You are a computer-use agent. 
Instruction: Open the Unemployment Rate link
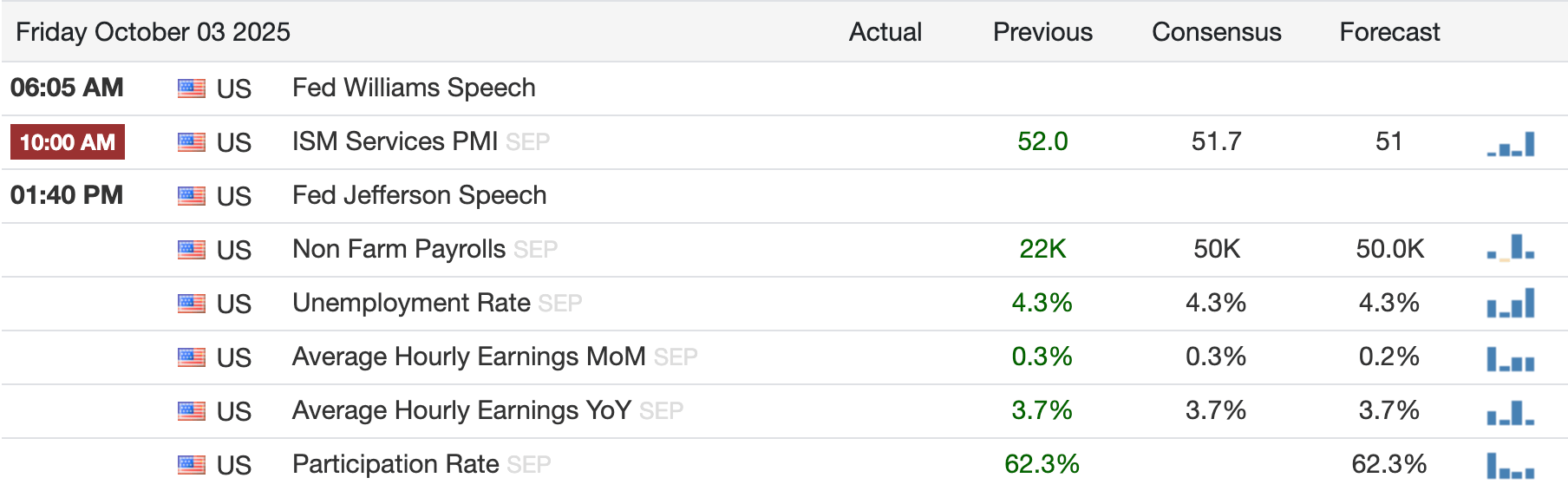[411, 303]
